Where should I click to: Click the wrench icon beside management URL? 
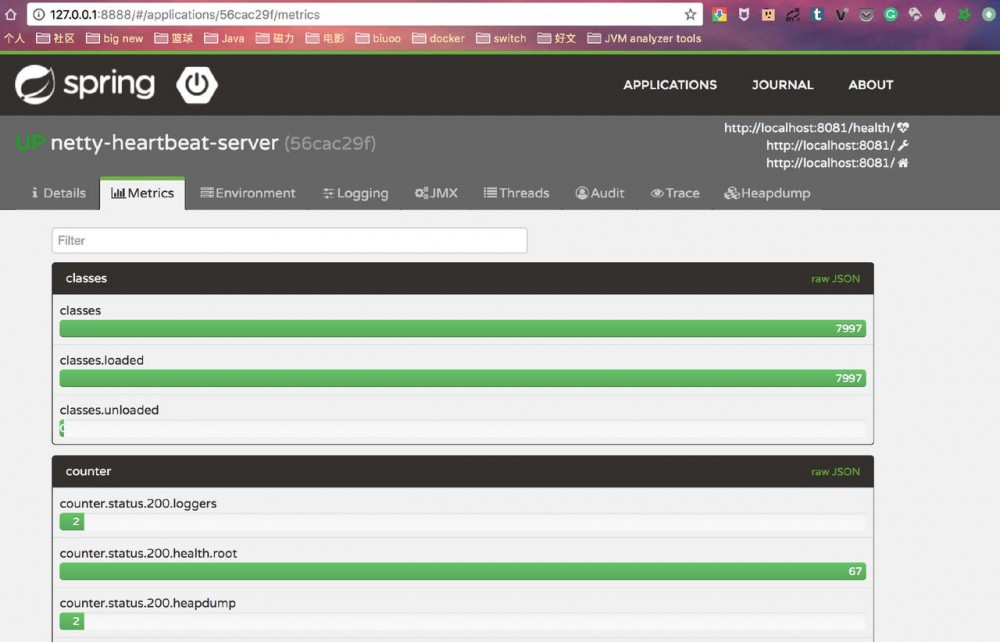tap(903, 145)
